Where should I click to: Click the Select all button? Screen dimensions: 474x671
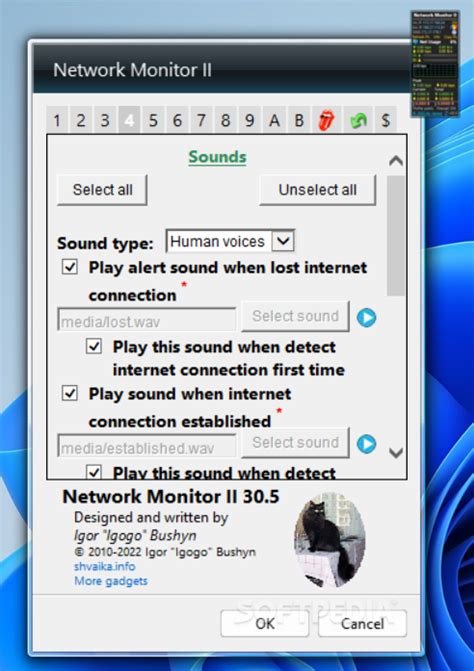click(102, 190)
